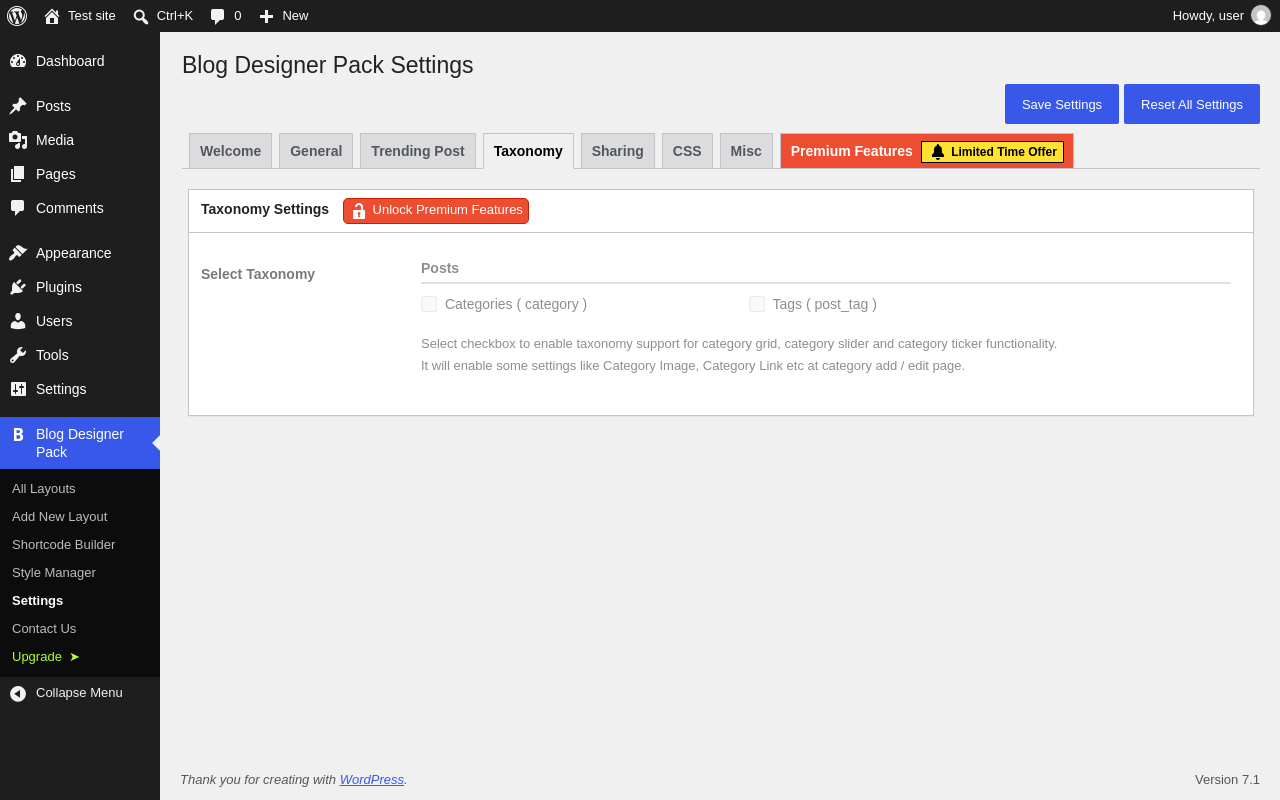Screen dimensions: 1280x800
Task: Click the Posts section heading
Action: point(440,268)
